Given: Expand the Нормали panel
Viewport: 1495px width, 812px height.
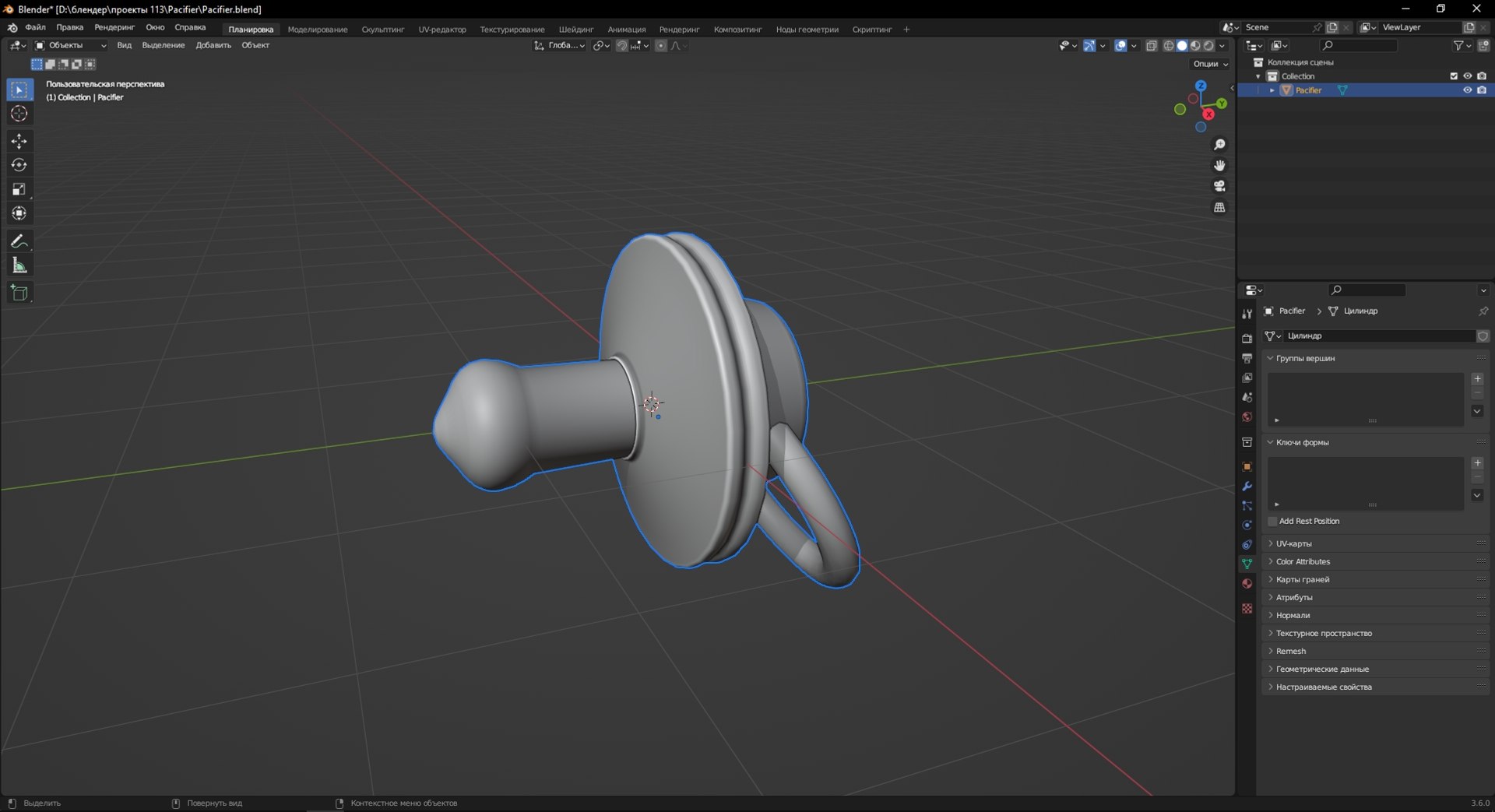Looking at the screenshot, I should (x=1375, y=615).
